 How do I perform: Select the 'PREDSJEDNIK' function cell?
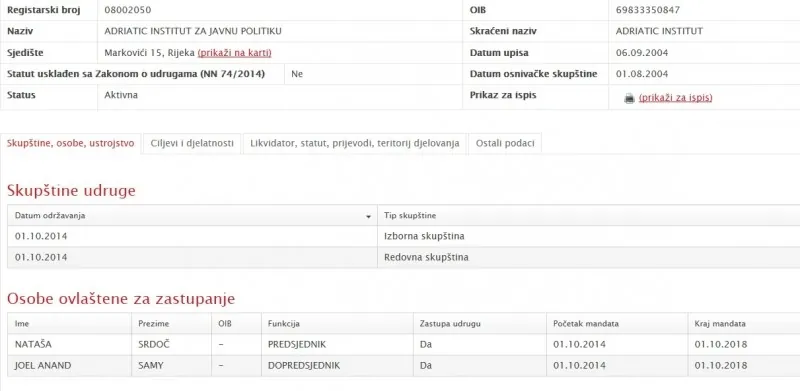click(337, 345)
